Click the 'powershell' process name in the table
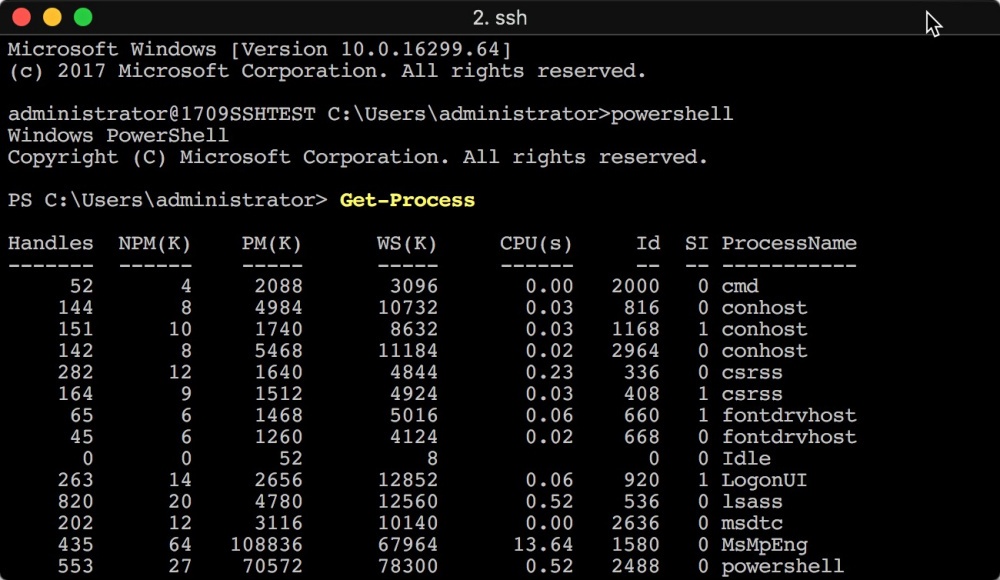Screen dimensions: 1000x580 click(783, 566)
